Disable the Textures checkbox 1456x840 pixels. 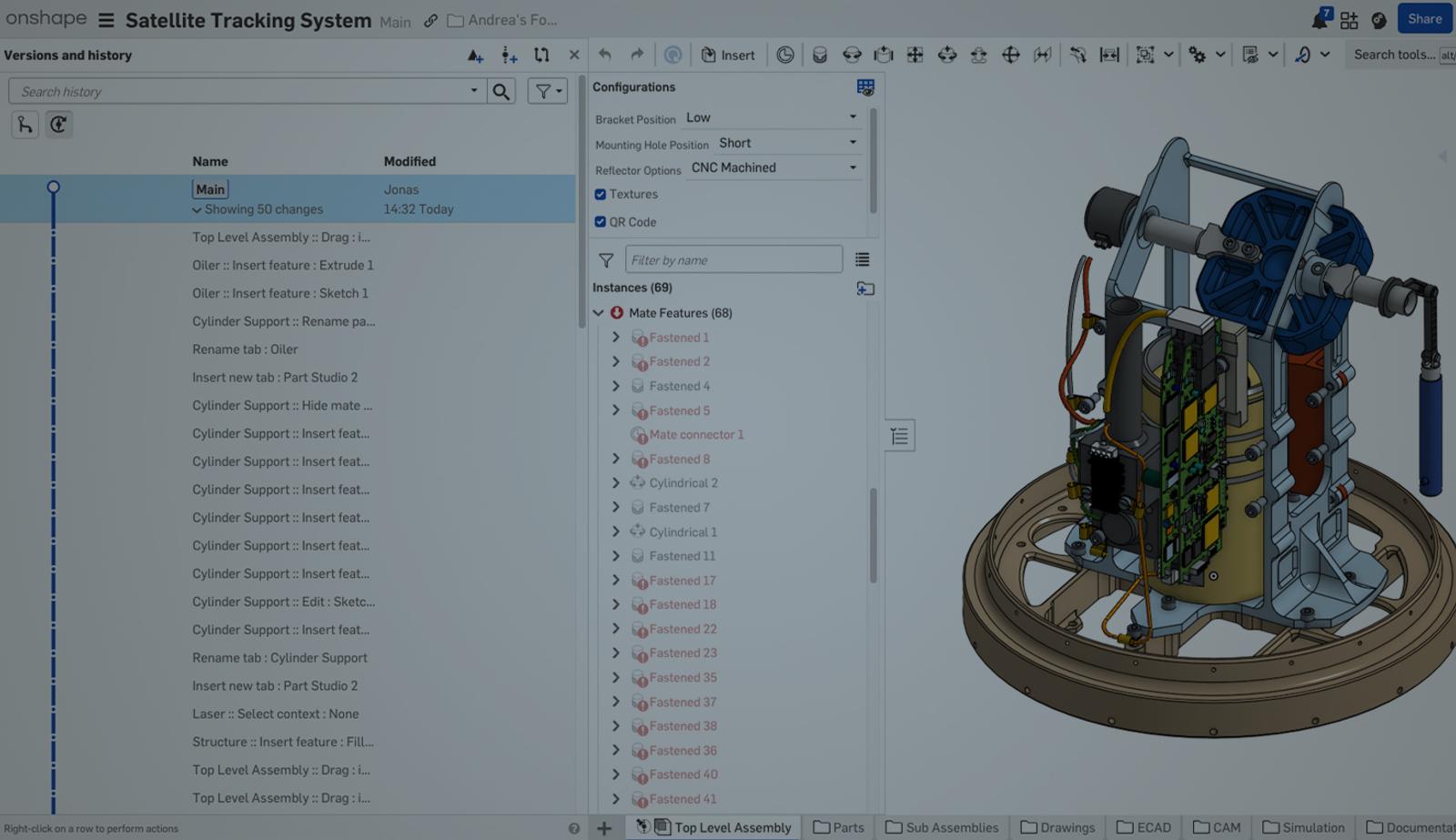(601, 194)
